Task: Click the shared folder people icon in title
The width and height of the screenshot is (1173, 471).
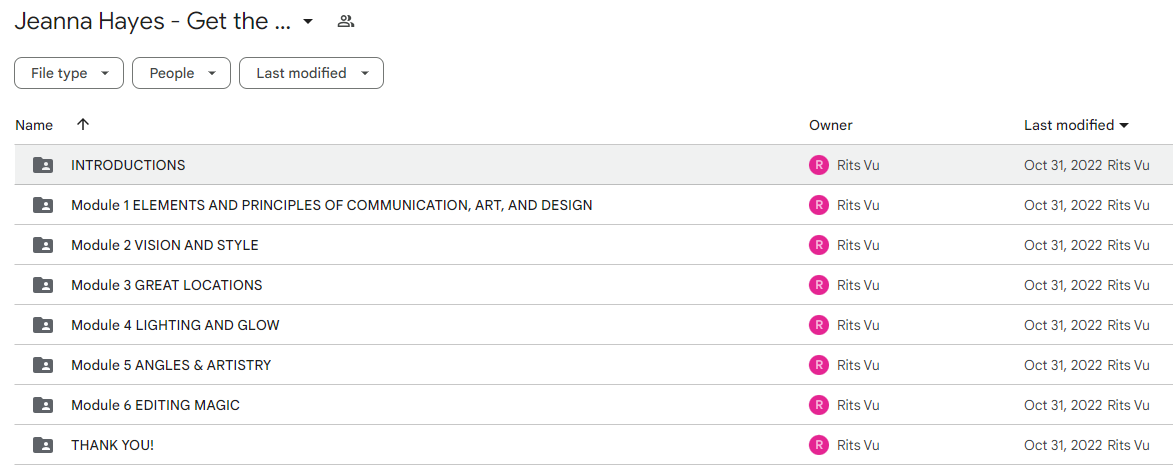Action: coord(345,22)
